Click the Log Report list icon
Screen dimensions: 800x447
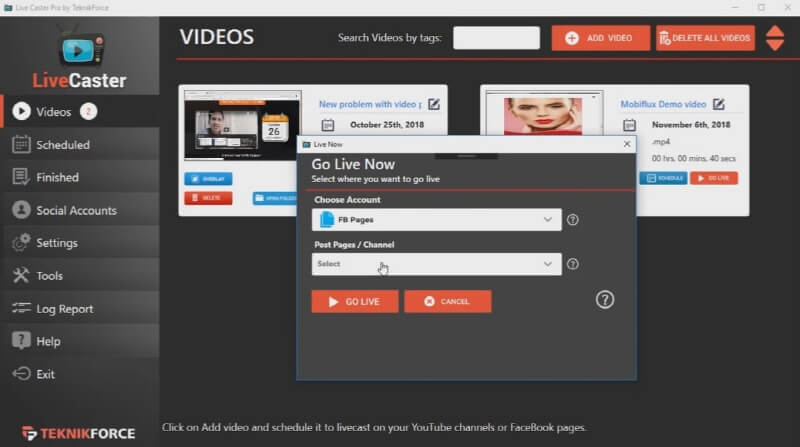click(x=21, y=308)
